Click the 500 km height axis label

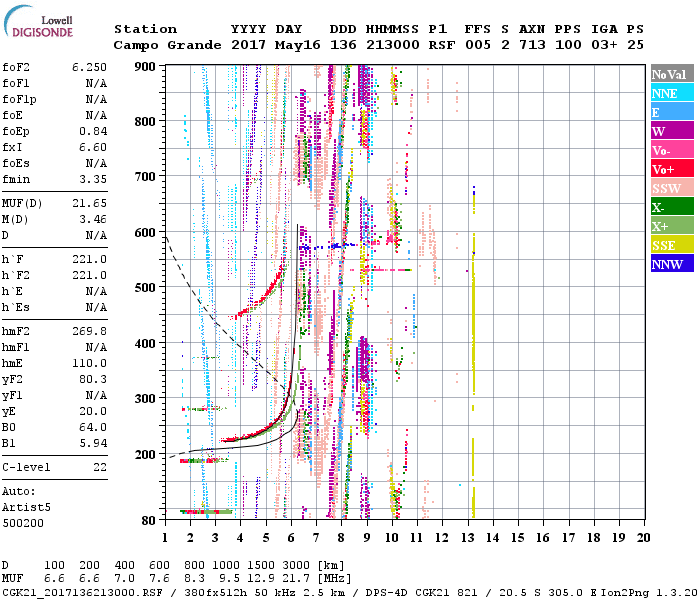pos(145,288)
